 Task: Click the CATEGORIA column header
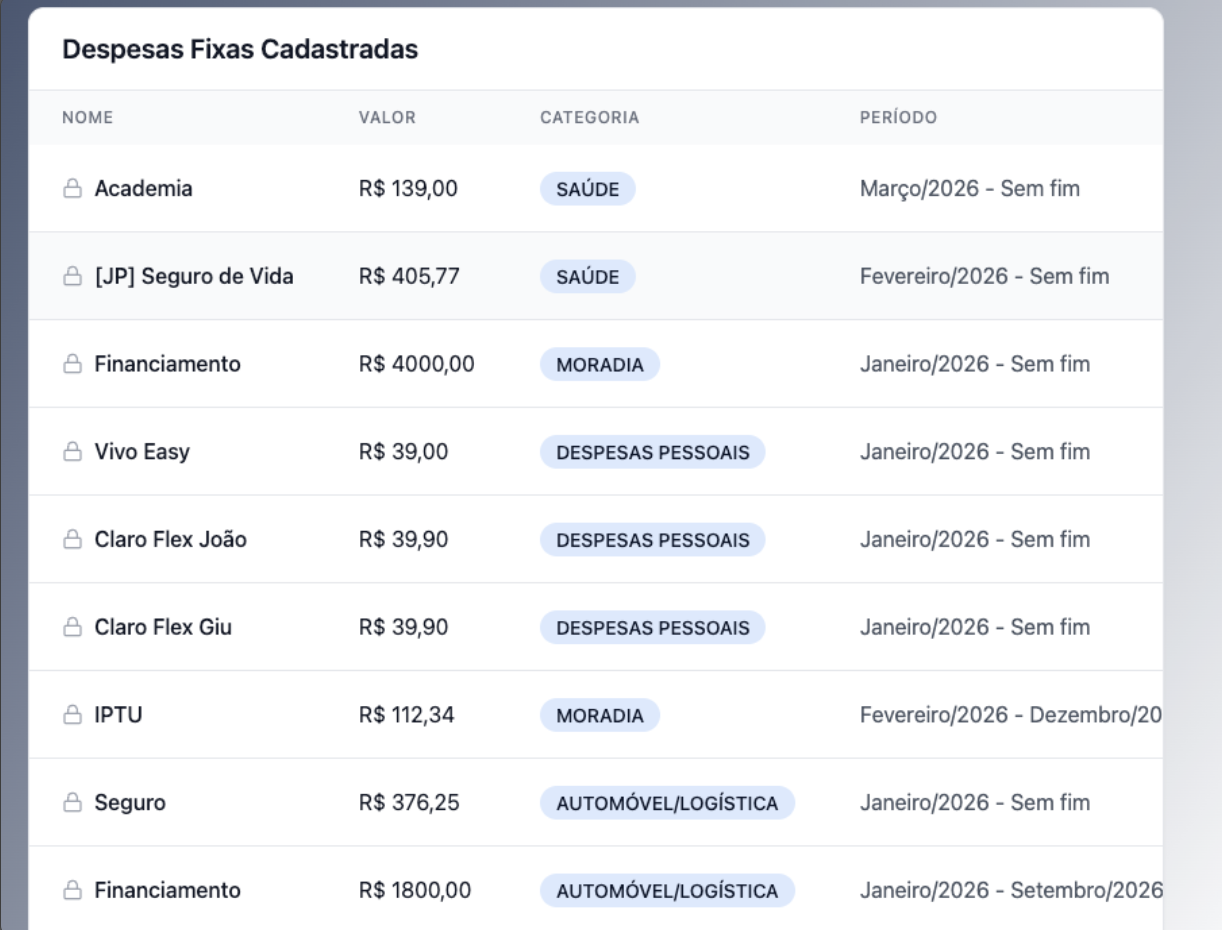point(589,118)
